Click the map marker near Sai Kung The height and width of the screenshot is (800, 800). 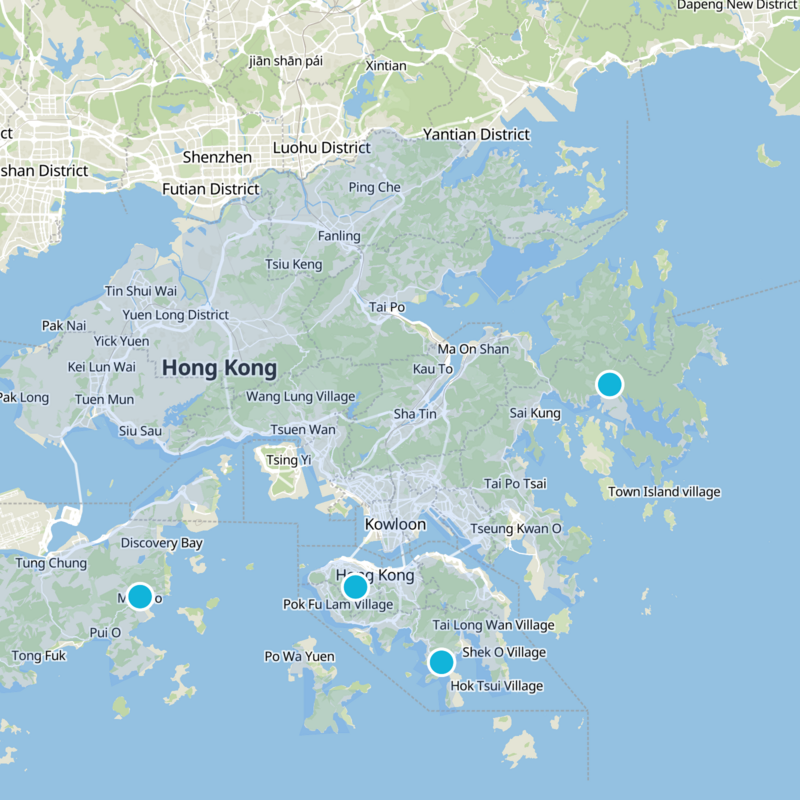click(609, 384)
